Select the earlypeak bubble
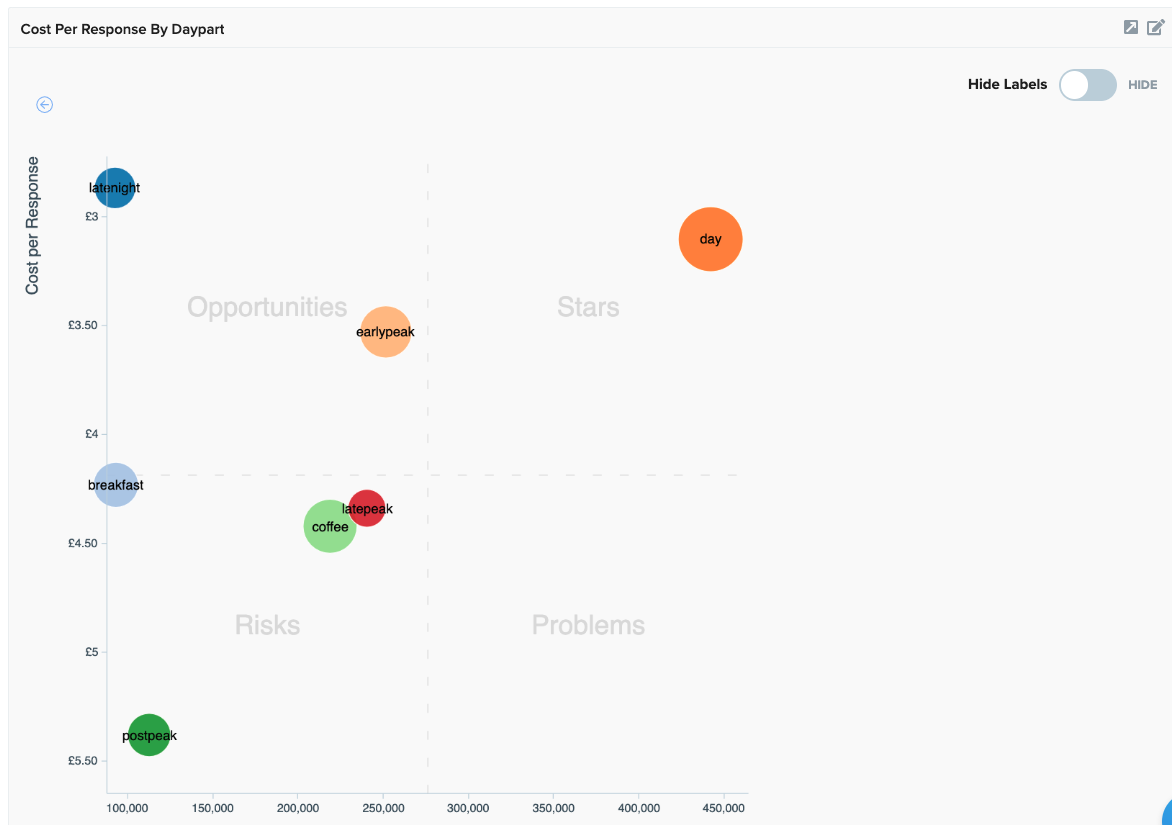Viewport: 1172px width, 825px height. 385,332
